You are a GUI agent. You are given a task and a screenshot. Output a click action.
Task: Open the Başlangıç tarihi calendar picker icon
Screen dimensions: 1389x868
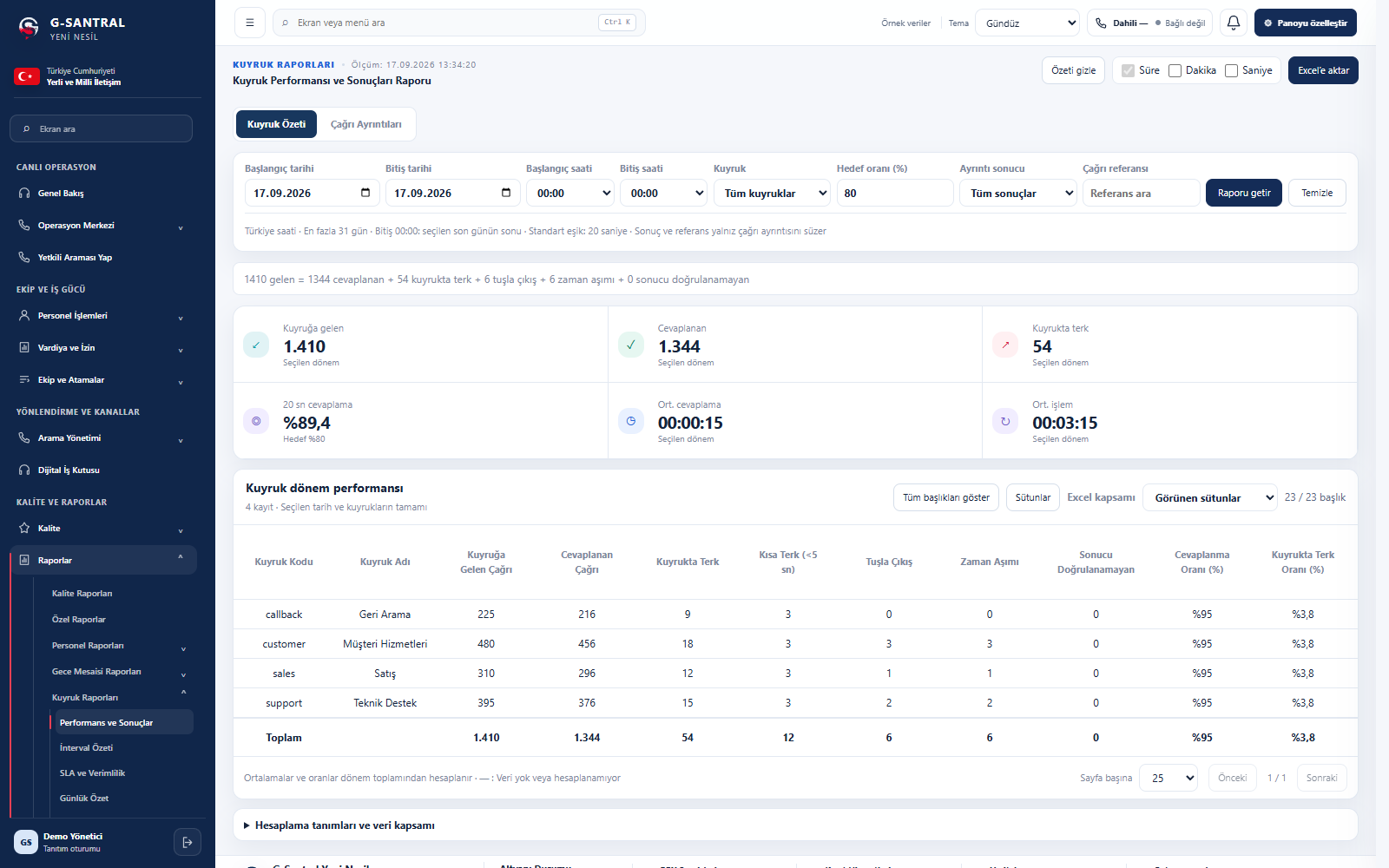click(x=365, y=193)
